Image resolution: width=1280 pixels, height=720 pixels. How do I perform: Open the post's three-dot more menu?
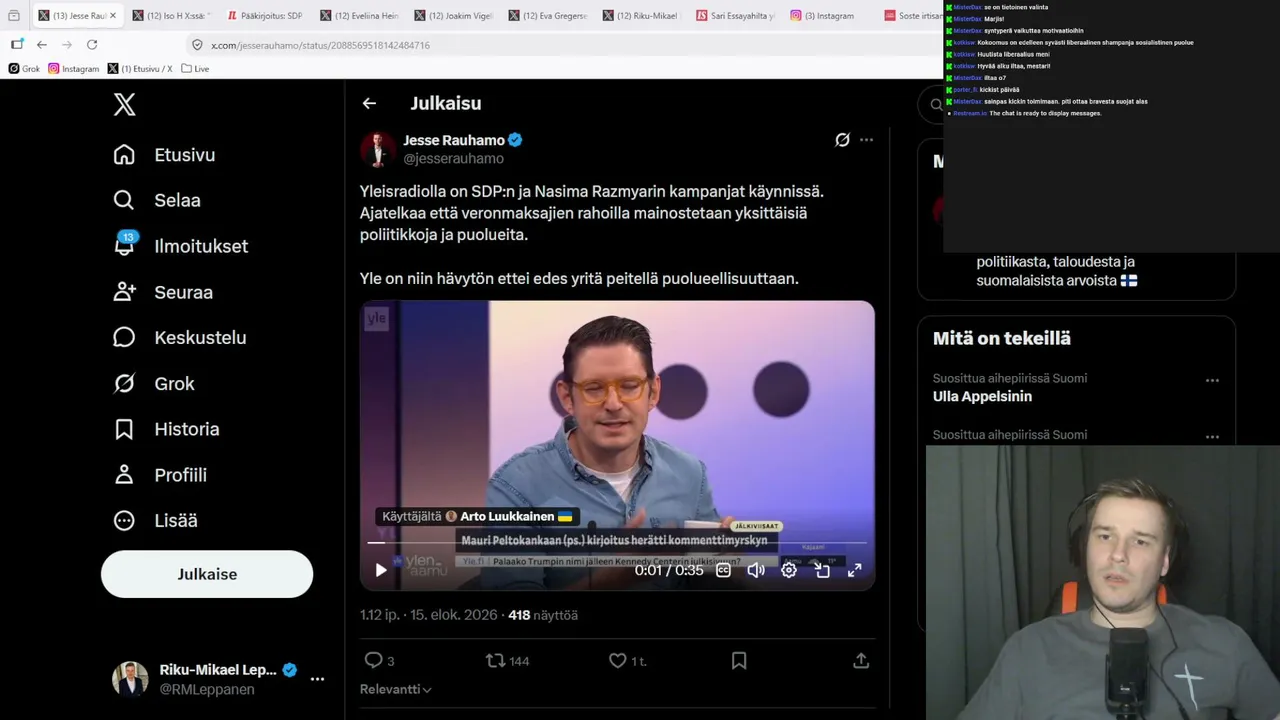(x=866, y=140)
